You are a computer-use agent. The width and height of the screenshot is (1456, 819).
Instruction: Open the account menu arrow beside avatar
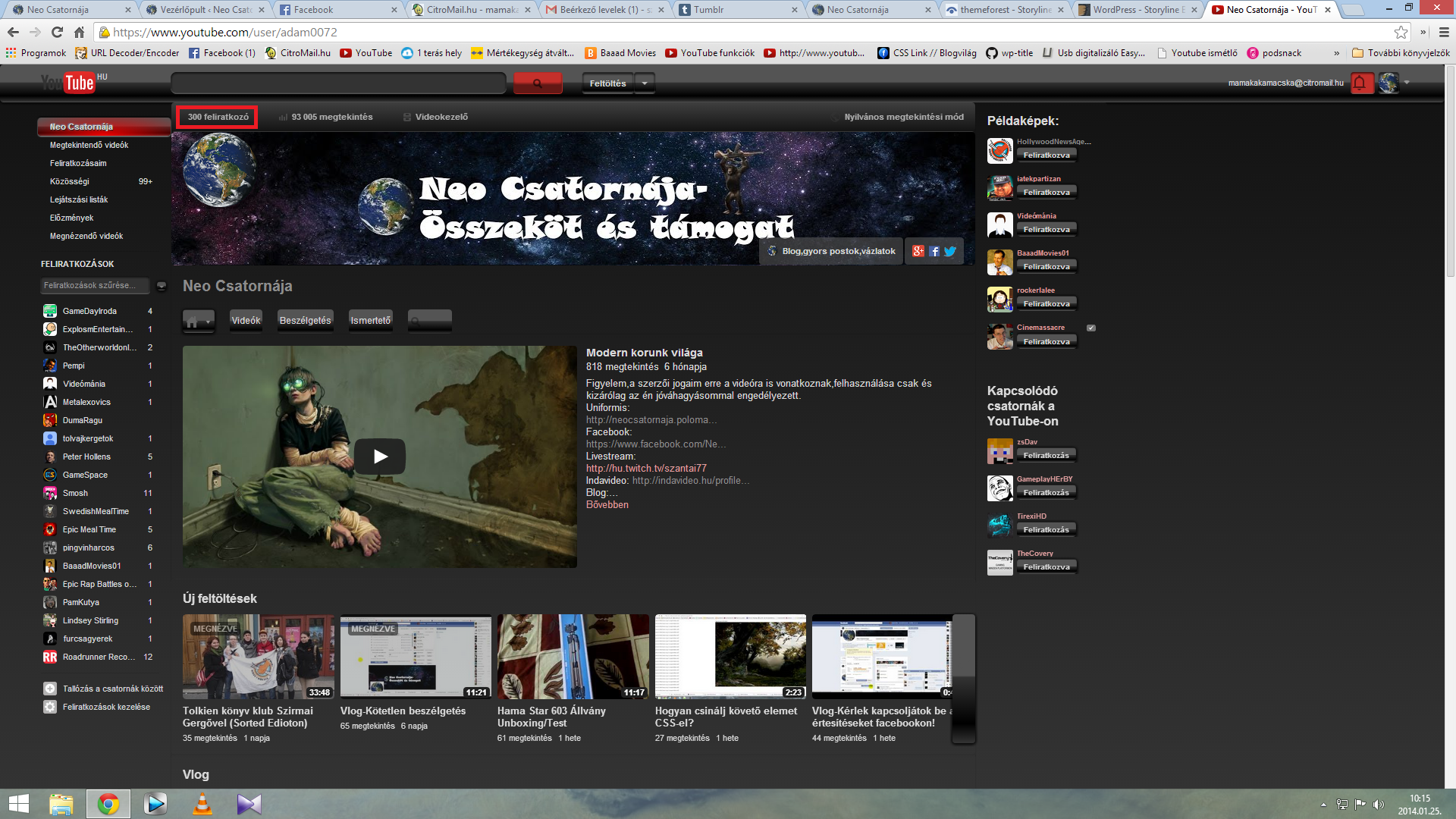1407,83
